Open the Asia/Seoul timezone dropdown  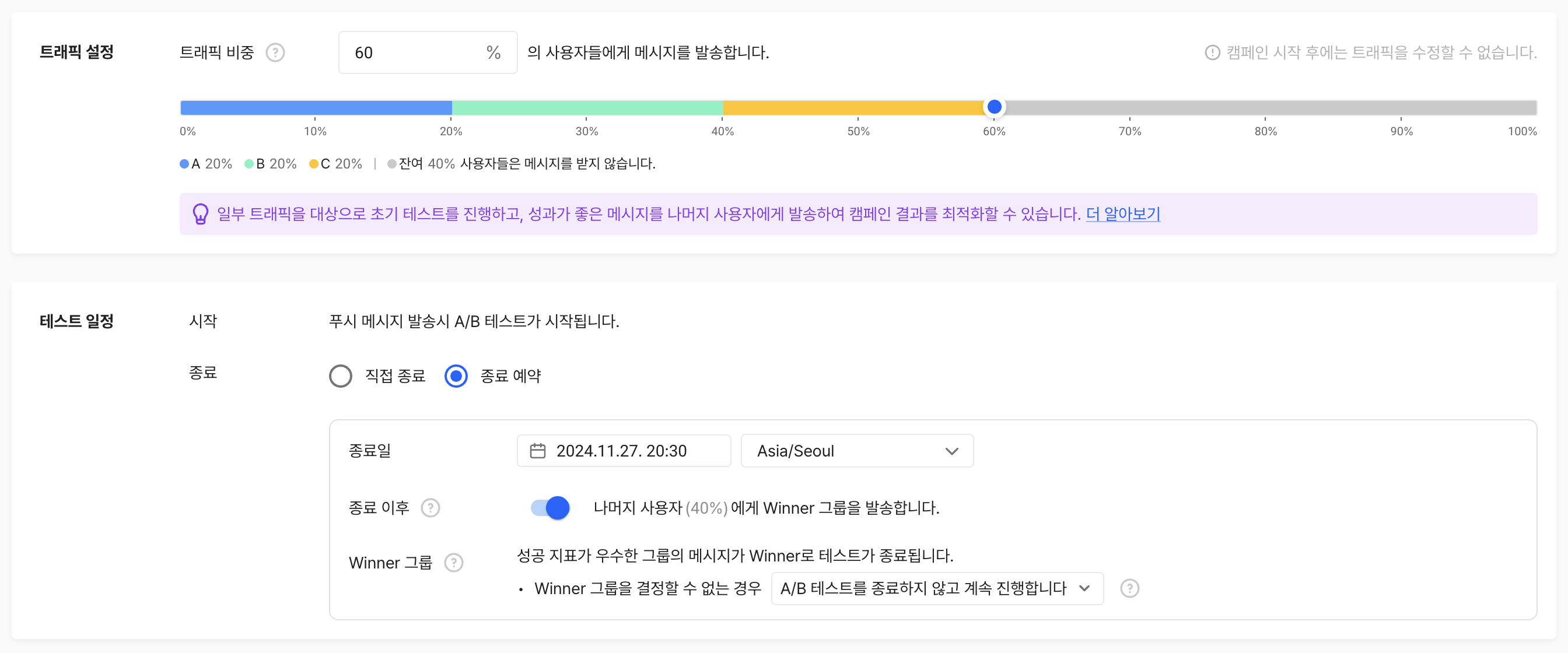tap(857, 451)
